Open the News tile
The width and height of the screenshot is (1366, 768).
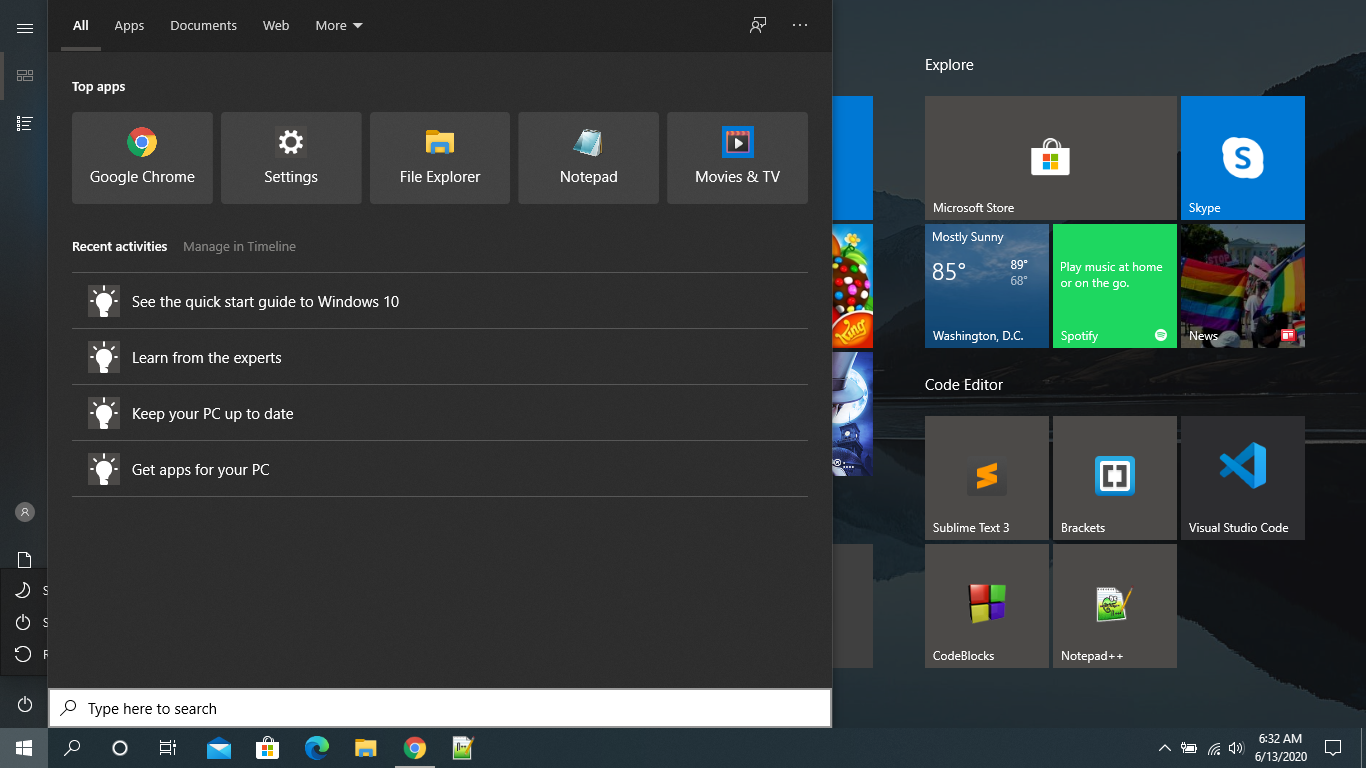pyautogui.click(x=1243, y=286)
